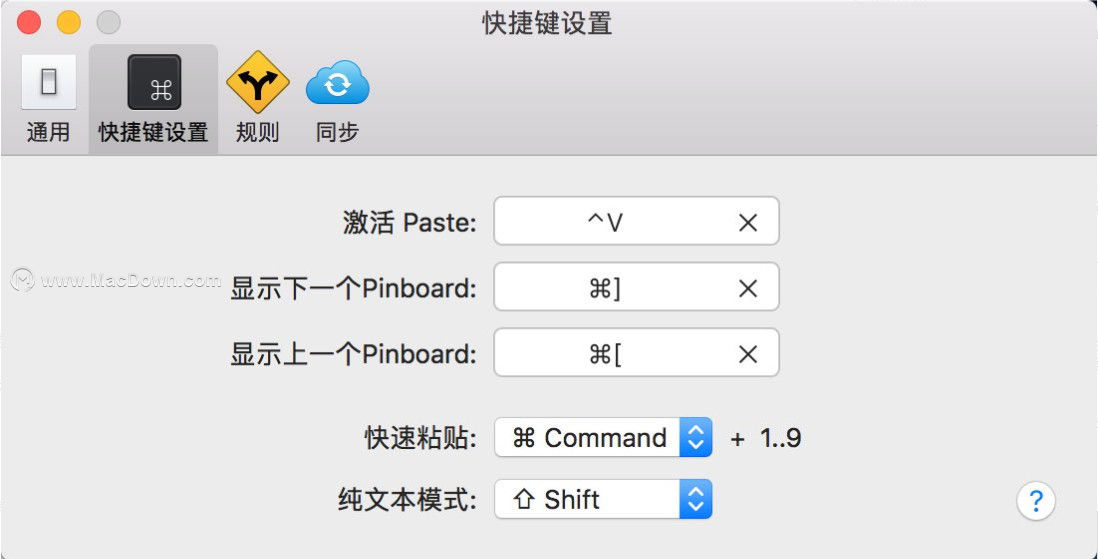Switch to the 规则 tab label
The height and width of the screenshot is (559, 1098).
(x=258, y=132)
